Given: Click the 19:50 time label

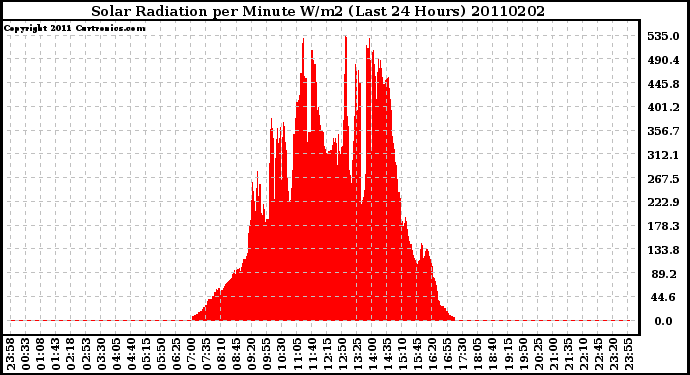Looking at the screenshot, I should point(522,355).
